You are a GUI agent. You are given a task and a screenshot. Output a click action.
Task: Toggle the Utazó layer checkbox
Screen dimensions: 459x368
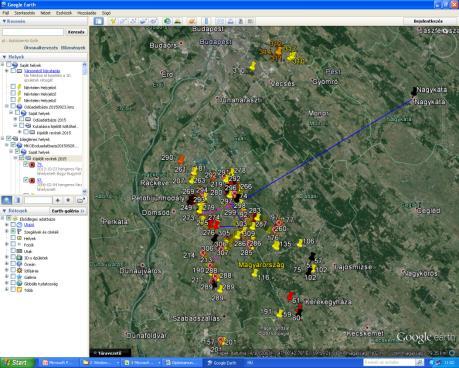13,225
